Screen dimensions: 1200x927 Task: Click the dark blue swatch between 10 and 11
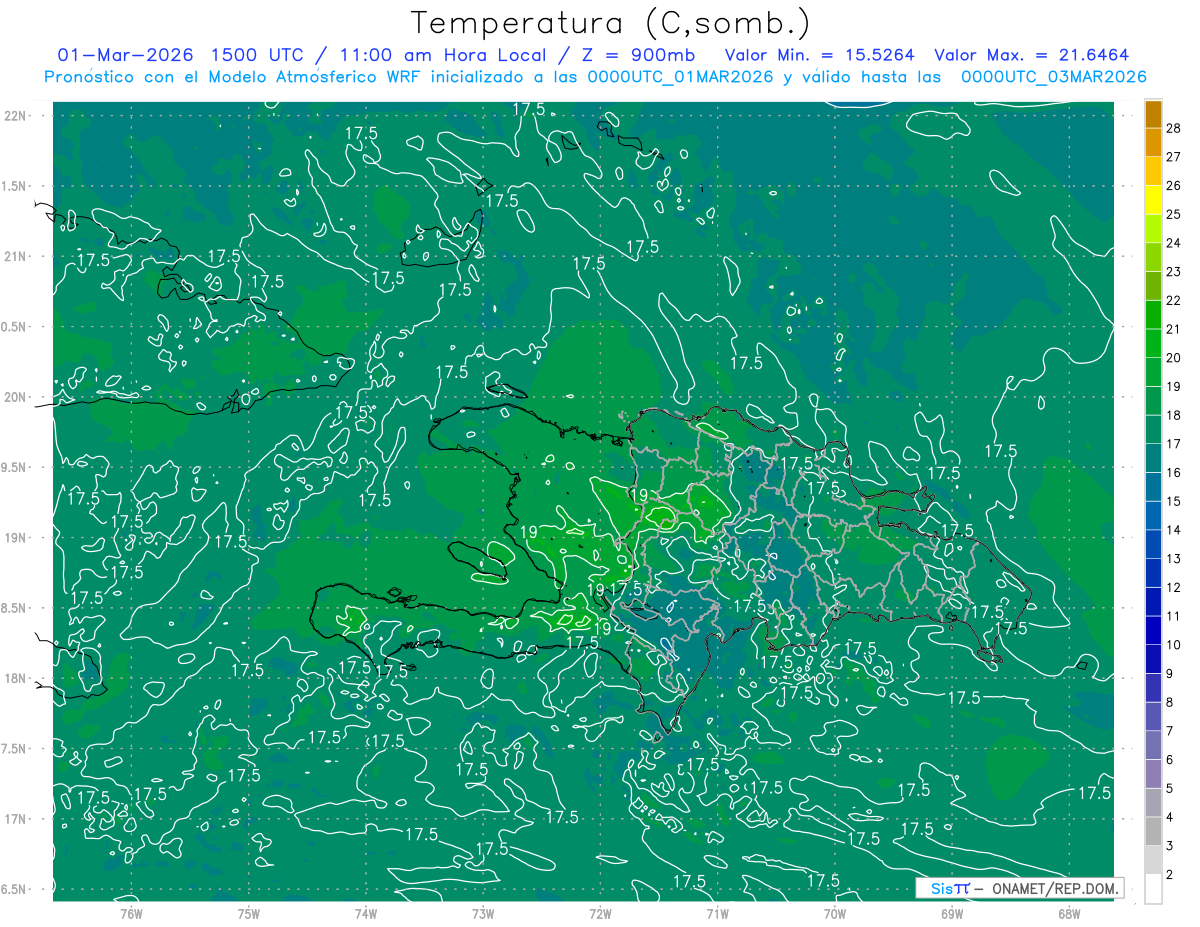click(x=1153, y=631)
